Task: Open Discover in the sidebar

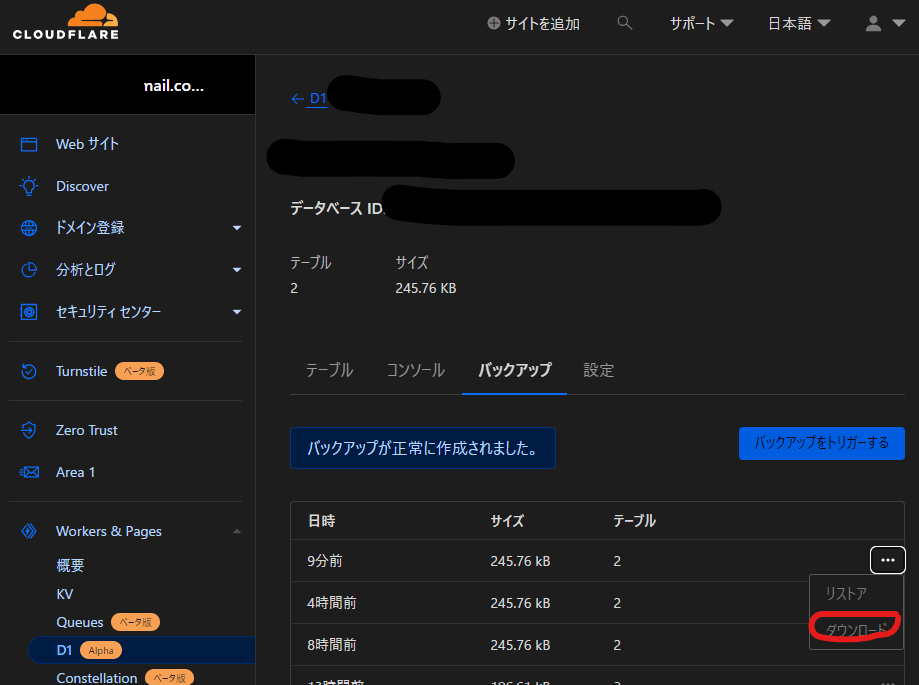Action: pos(82,186)
